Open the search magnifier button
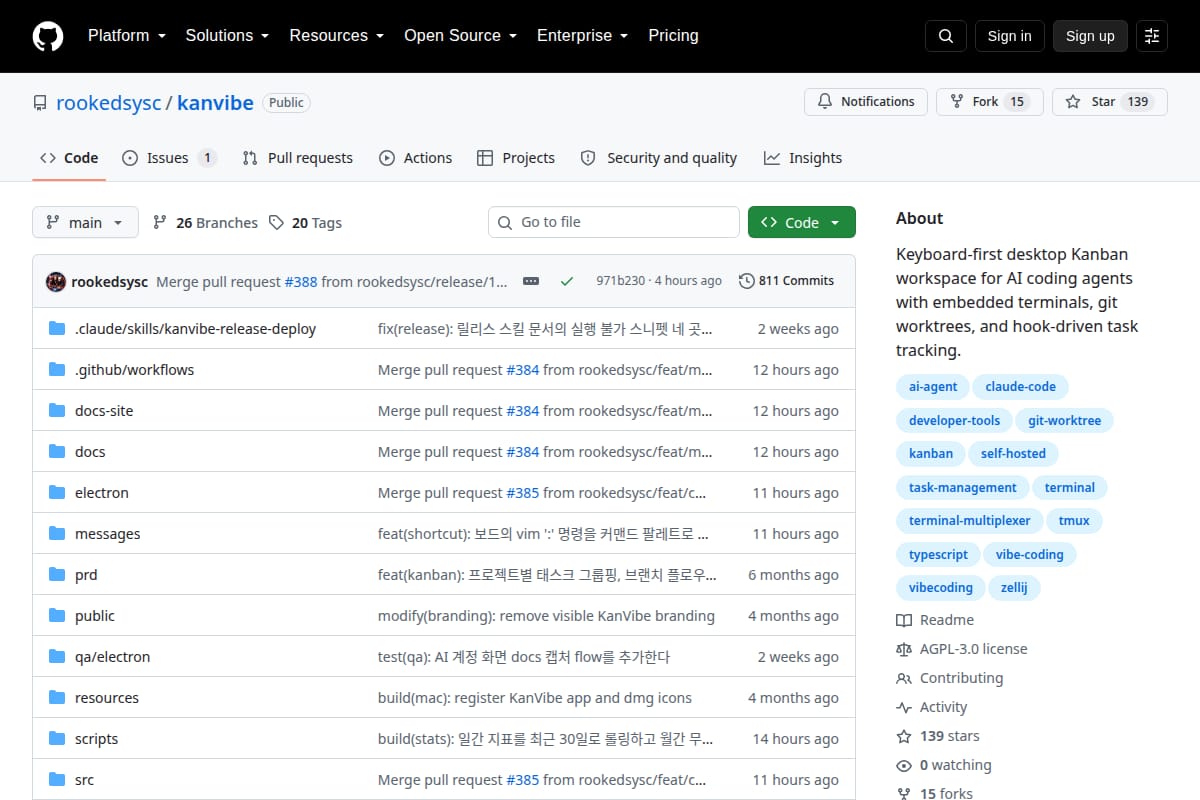 tap(946, 36)
